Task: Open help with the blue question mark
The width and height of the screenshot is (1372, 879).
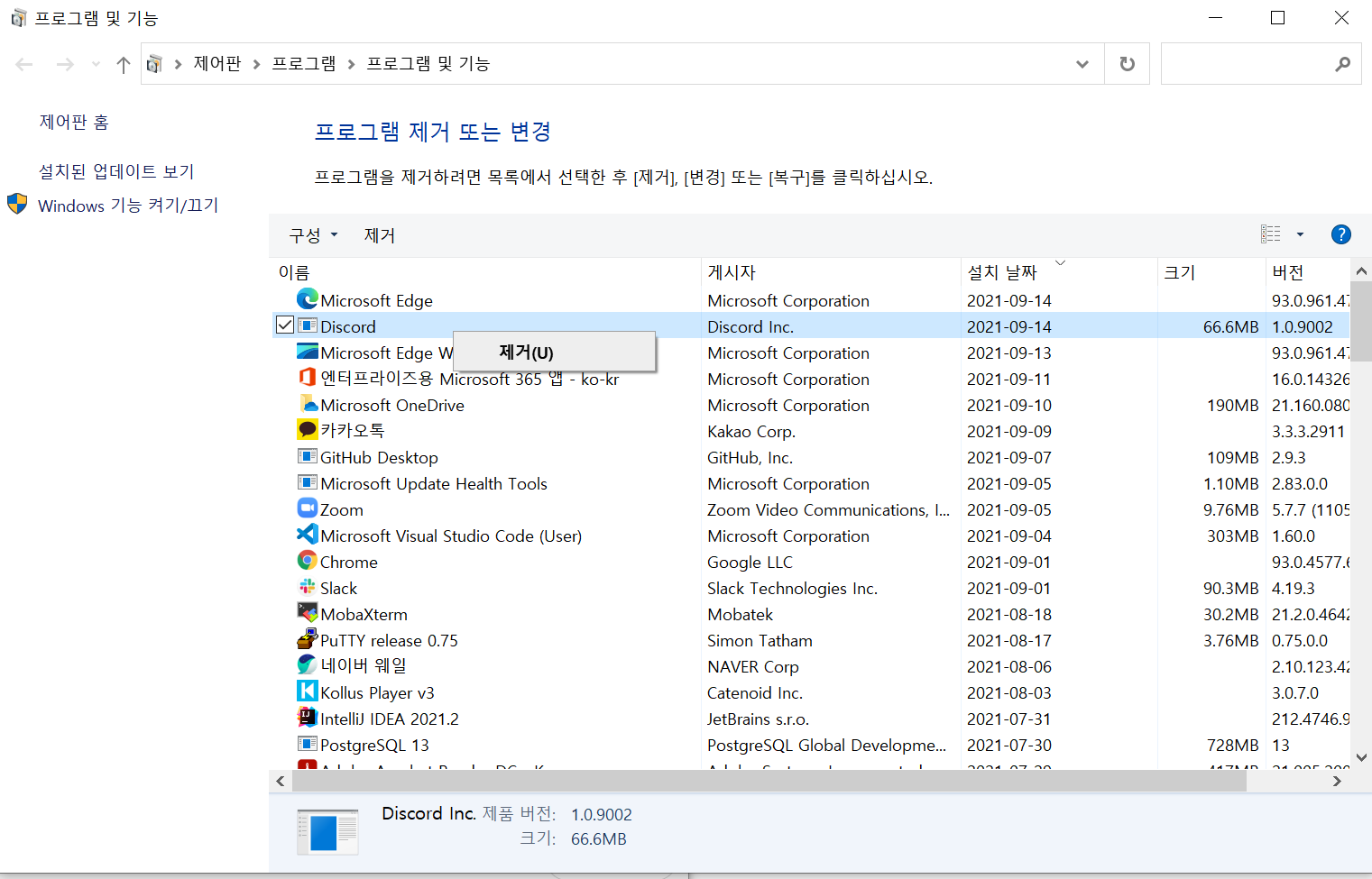Action: click(x=1341, y=234)
